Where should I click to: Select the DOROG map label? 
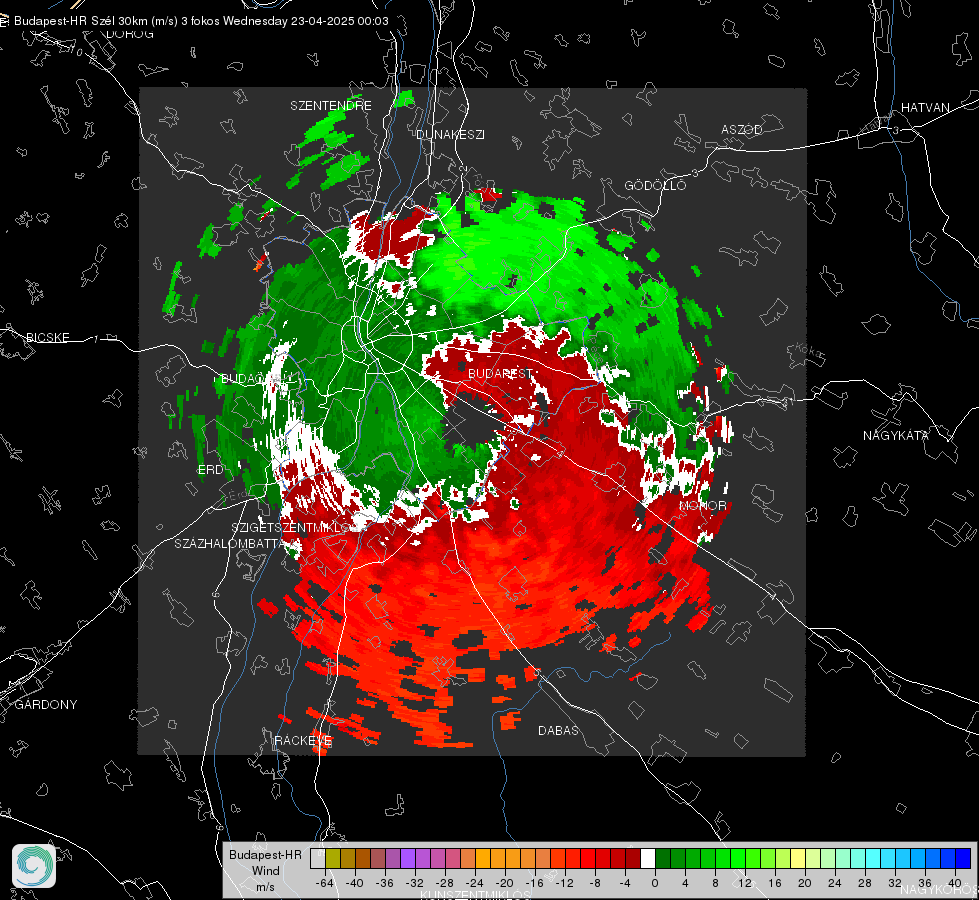click(130, 34)
